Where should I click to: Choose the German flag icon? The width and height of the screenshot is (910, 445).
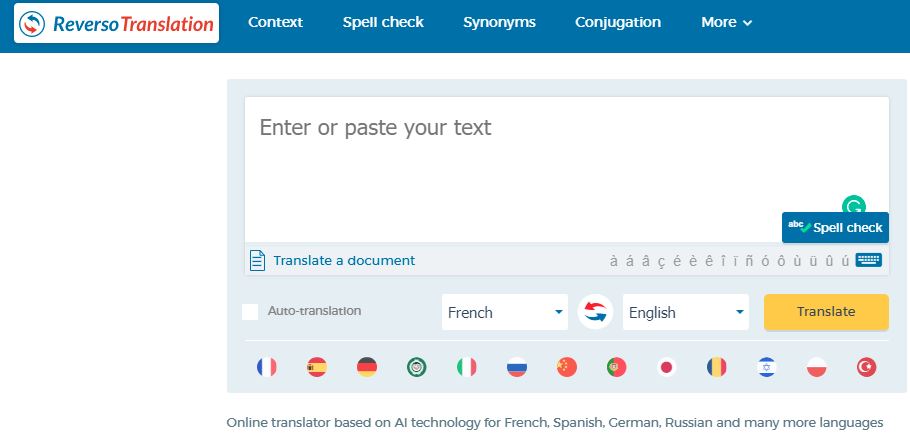click(367, 367)
